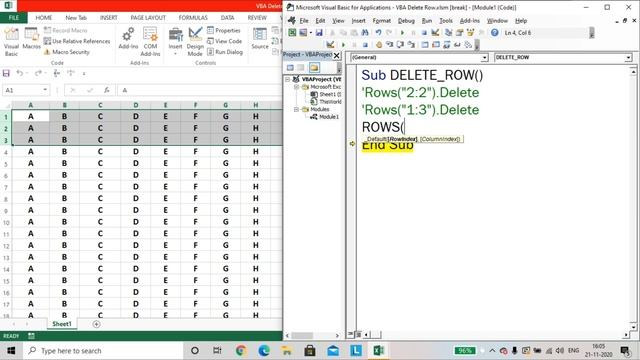This screenshot has height=360, width=640.
Task: Open Windows Start menu
Action: click(x=11, y=351)
